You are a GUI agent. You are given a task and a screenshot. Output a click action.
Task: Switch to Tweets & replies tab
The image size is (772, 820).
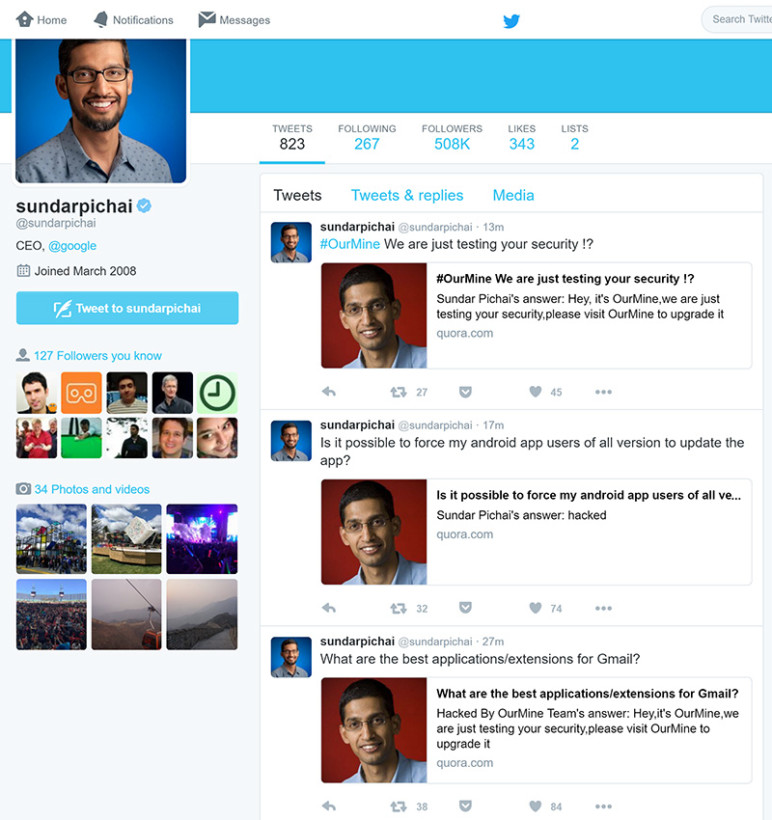(406, 196)
